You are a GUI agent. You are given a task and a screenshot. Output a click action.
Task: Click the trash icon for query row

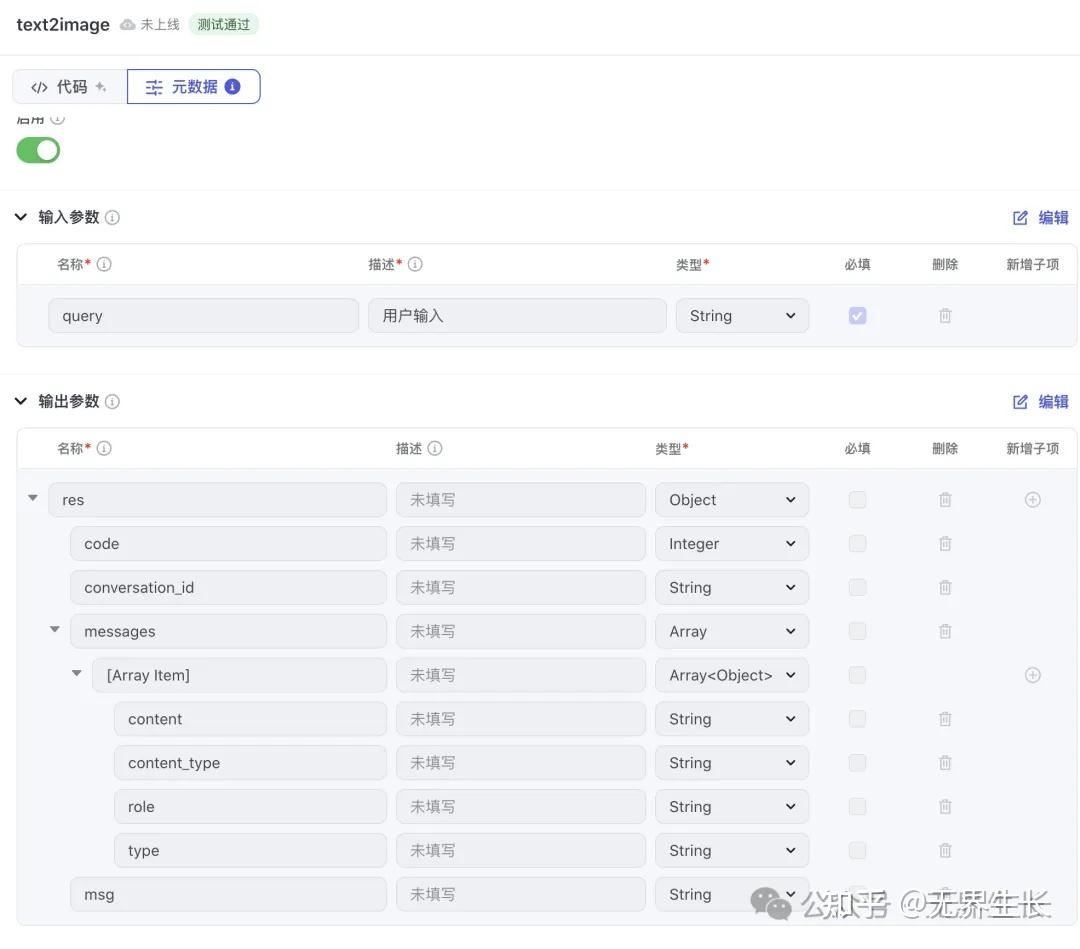[945, 315]
